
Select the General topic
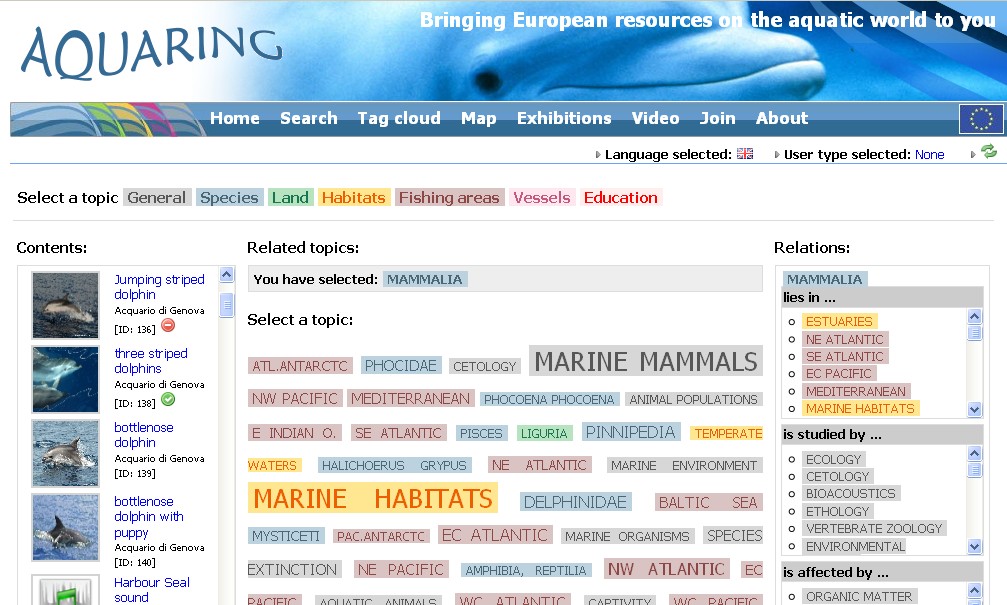tap(157, 197)
